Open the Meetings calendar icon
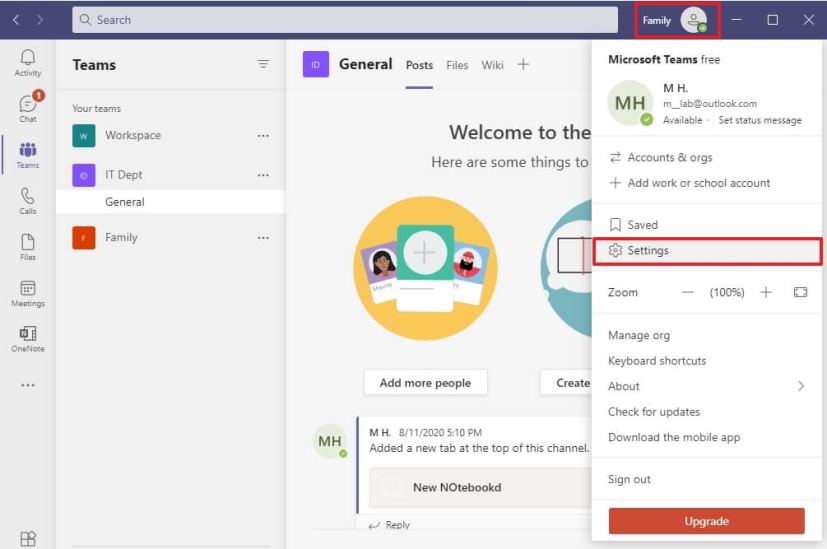The image size is (827, 549). pyautogui.click(x=27, y=293)
